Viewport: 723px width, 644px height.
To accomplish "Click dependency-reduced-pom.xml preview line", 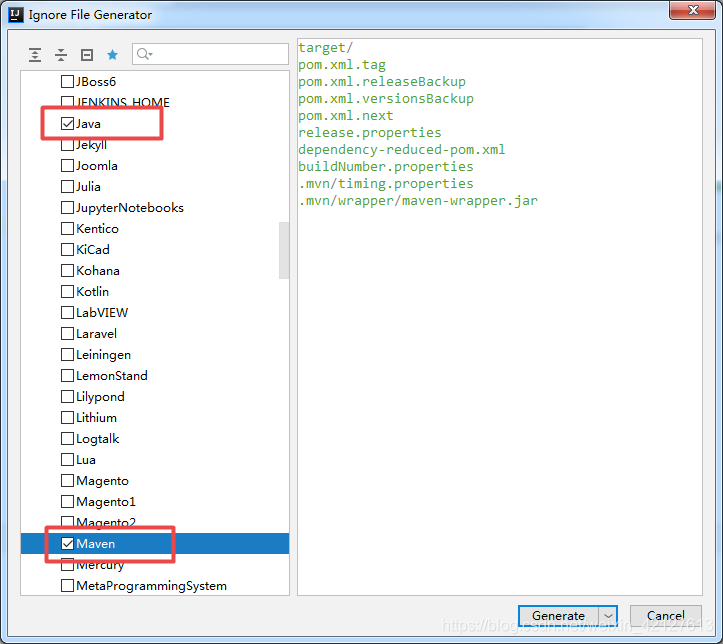I will click(x=402, y=150).
